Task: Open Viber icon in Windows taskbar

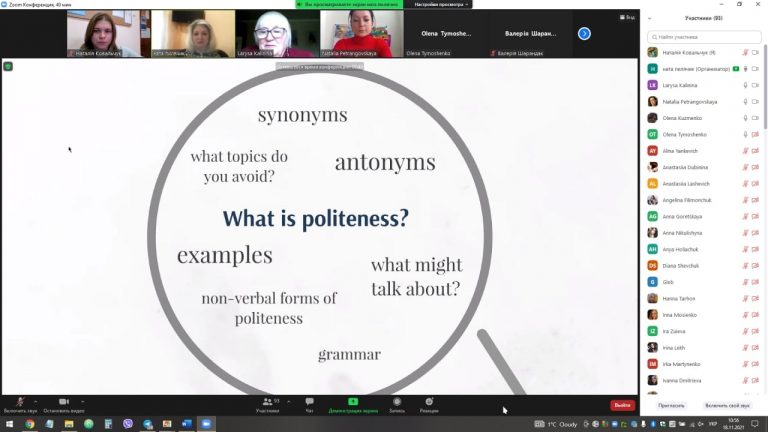Action: (x=128, y=424)
